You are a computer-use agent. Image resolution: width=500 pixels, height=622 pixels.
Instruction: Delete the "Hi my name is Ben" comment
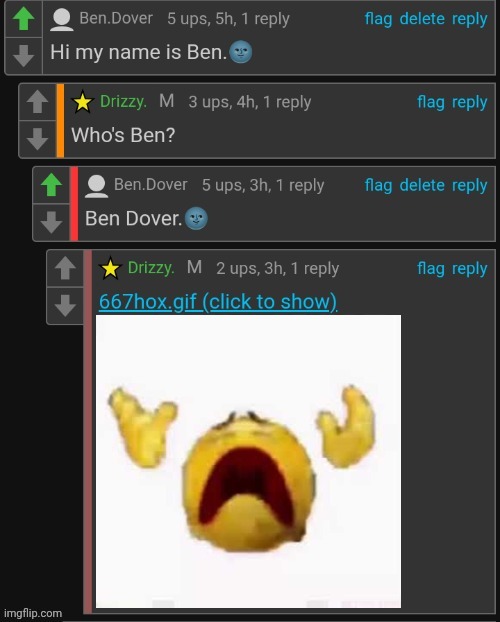pyautogui.click(x=422, y=19)
